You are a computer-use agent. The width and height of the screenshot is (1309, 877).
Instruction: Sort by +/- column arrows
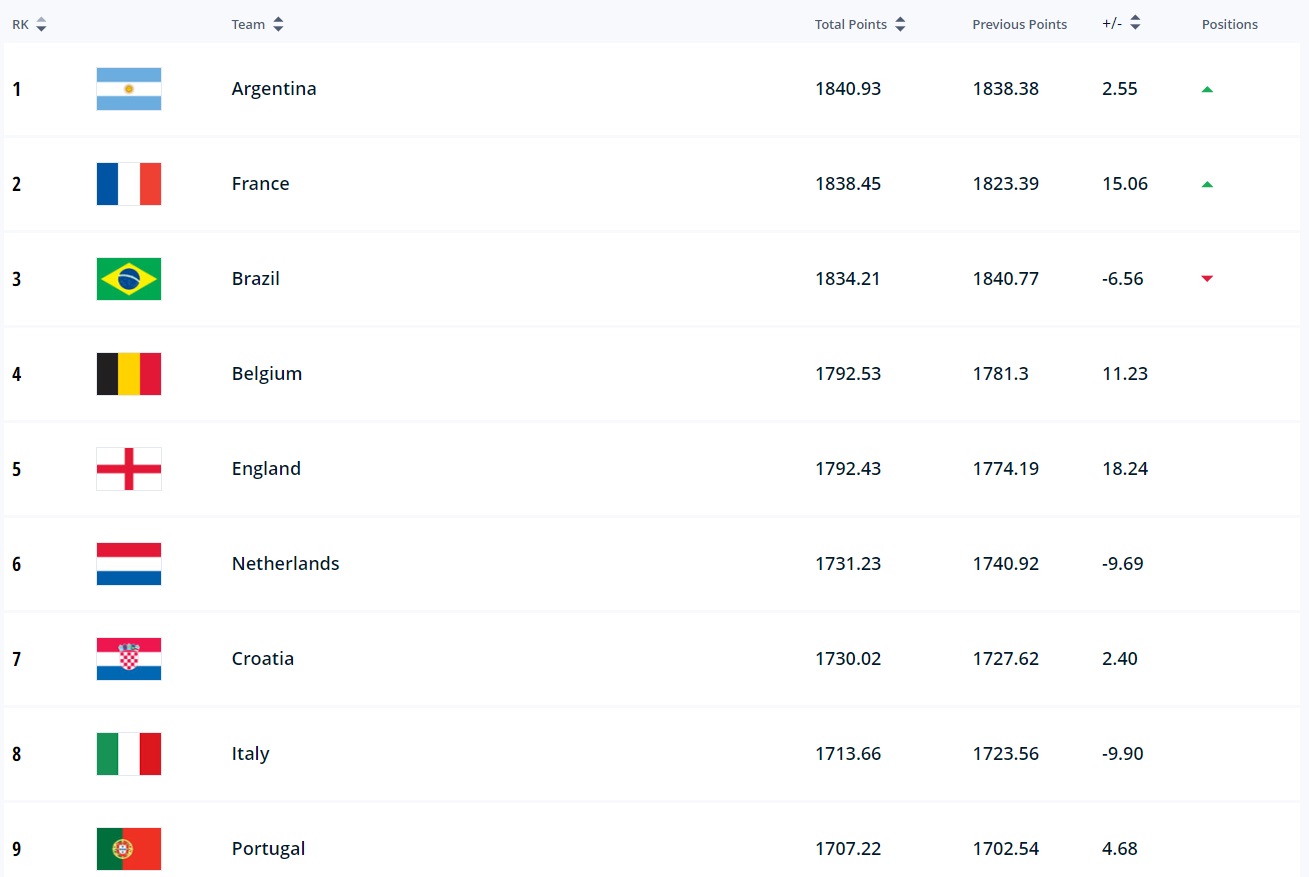coord(1136,24)
